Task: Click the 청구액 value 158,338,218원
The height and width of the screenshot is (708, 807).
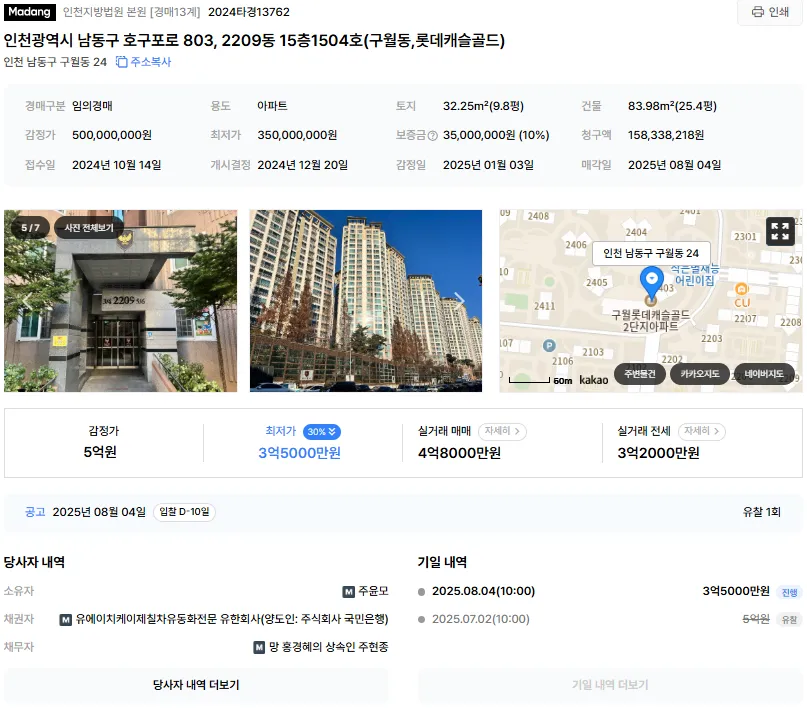Action: (x=666, y=135)
